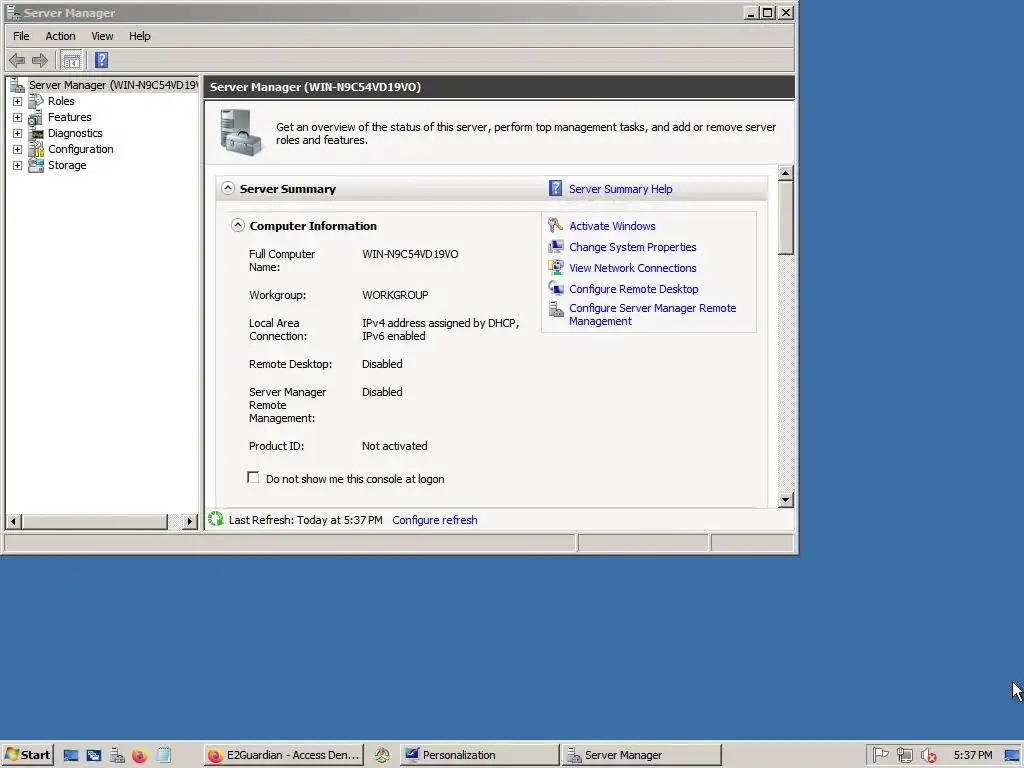
Task: Open Change System Properties link
Action: tap(632, 247)
